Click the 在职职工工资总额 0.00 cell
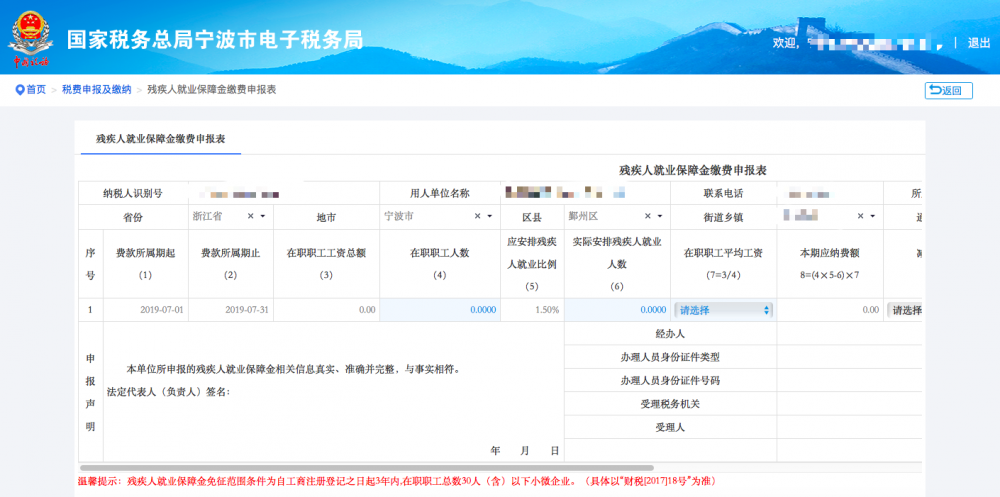This screenshot has width=1000, height=497. (326, 310)
